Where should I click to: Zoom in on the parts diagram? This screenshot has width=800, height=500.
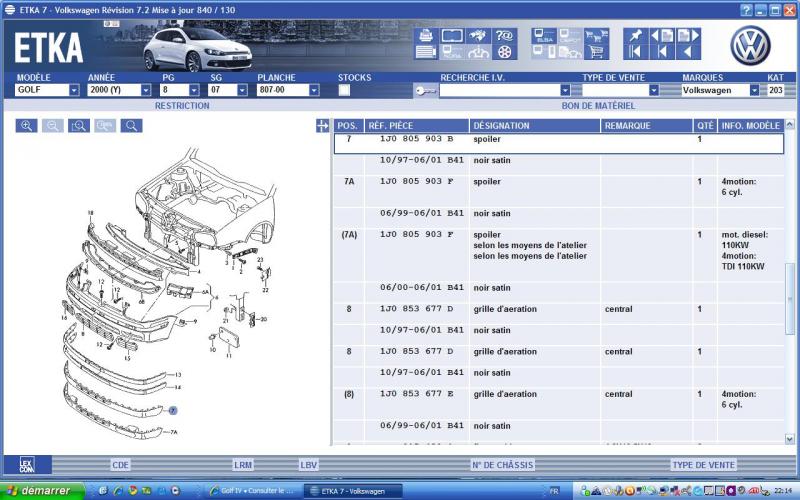(27, 126)
